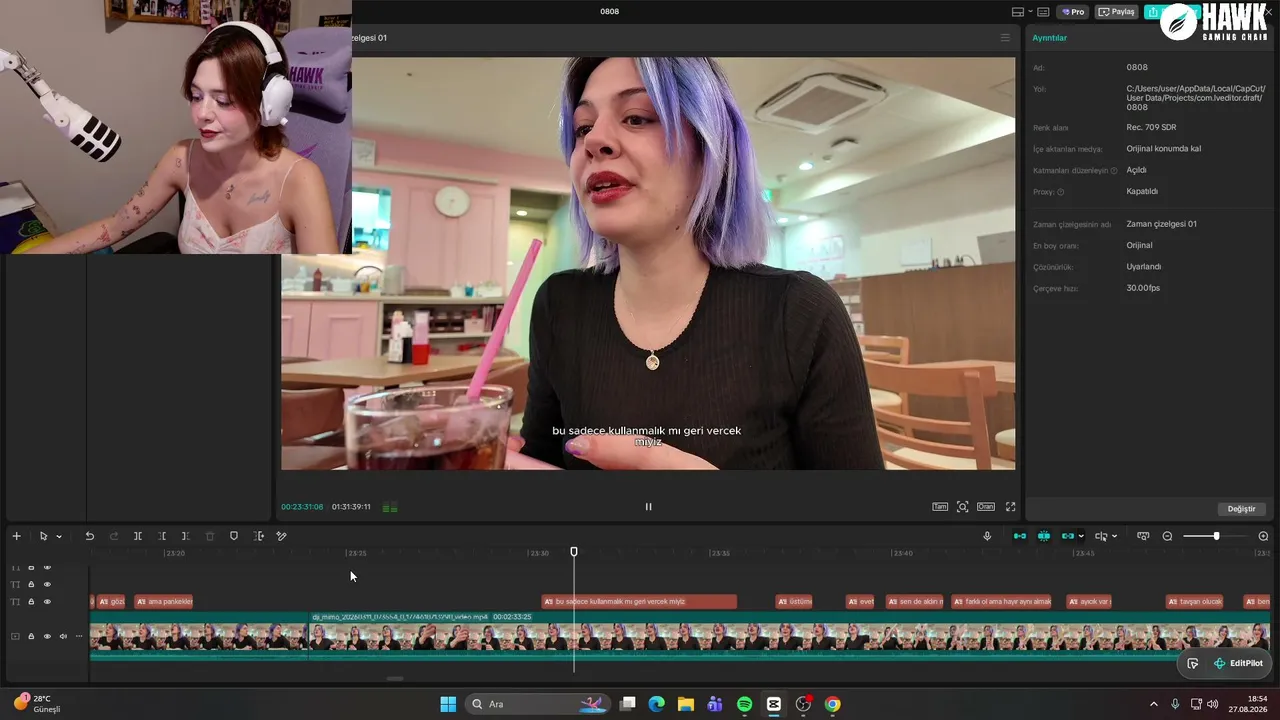Open the 'Oran' aspect ratio button
The image size is (1280, 720).
tap(986, 507)
